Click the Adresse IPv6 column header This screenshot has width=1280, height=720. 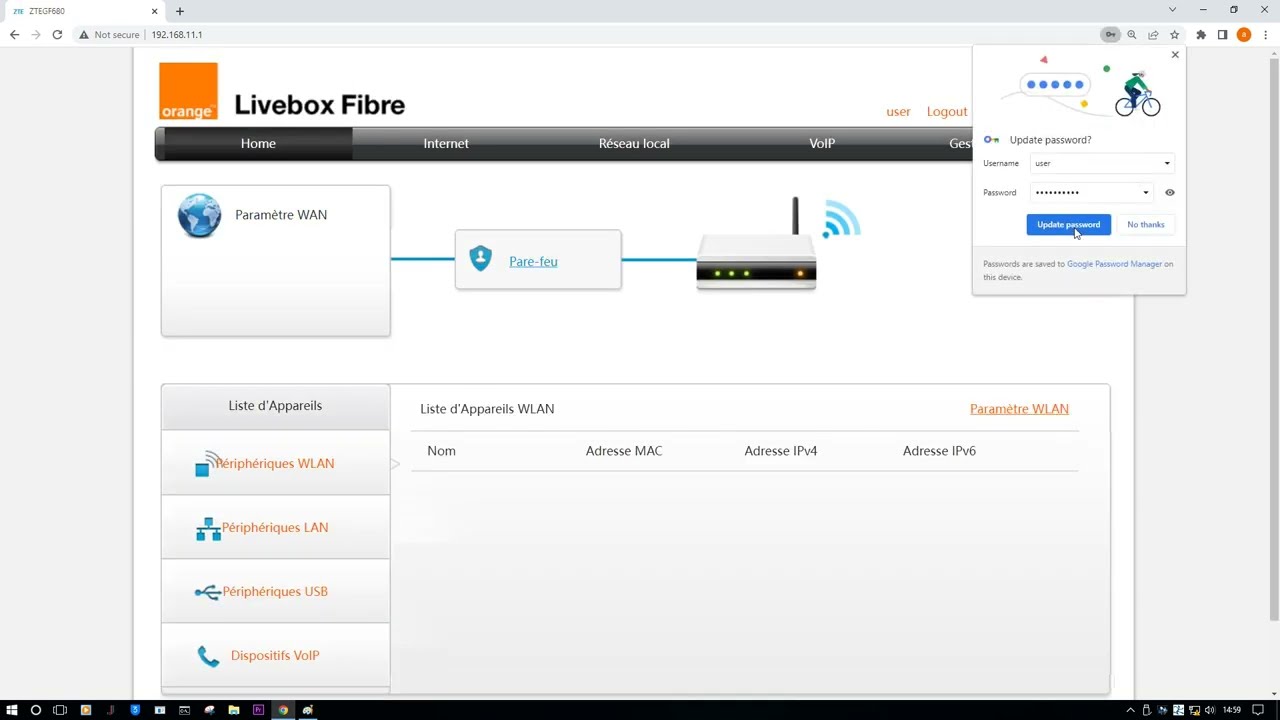(939, 451)
